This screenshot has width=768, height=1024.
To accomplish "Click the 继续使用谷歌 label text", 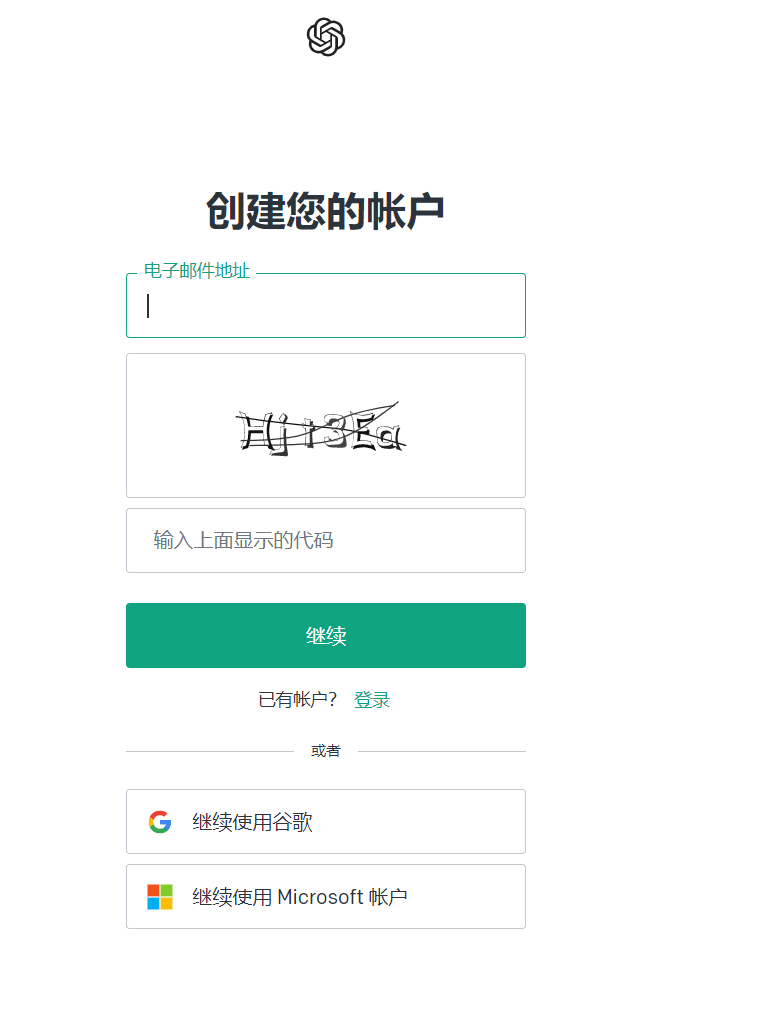I will (253, 822).
